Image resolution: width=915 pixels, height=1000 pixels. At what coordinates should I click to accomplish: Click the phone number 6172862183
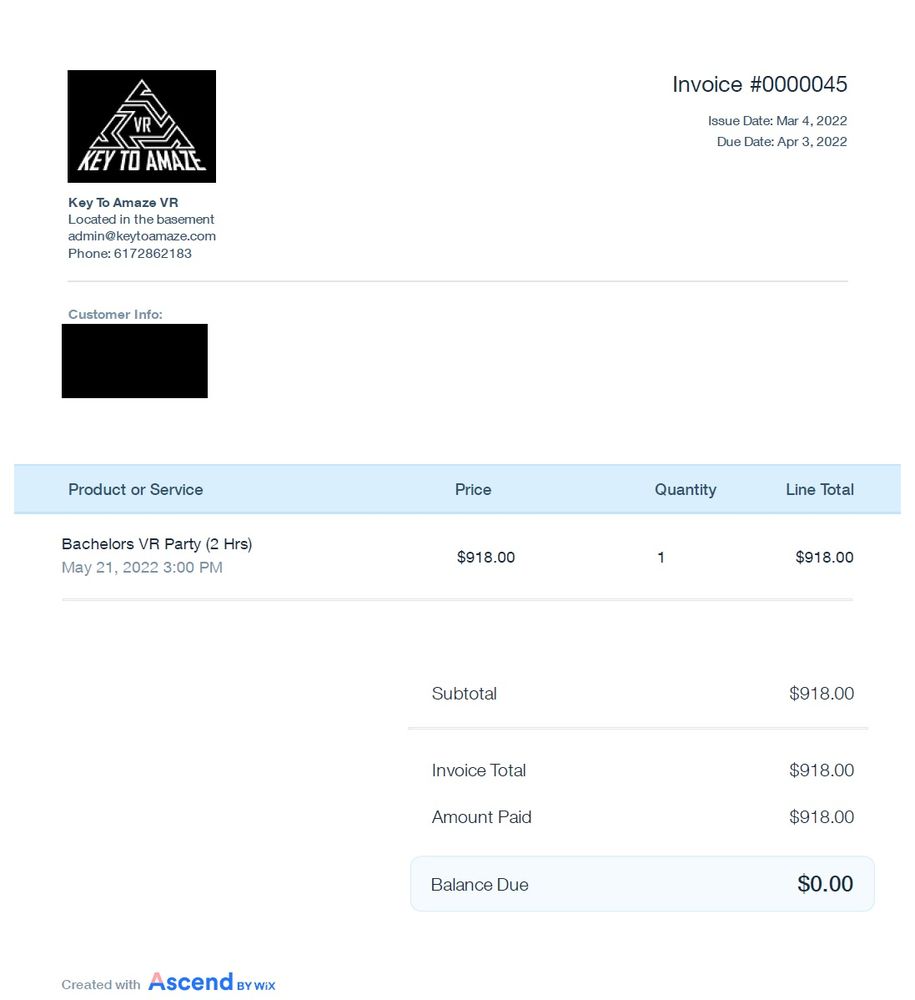(x=152, y=253)
